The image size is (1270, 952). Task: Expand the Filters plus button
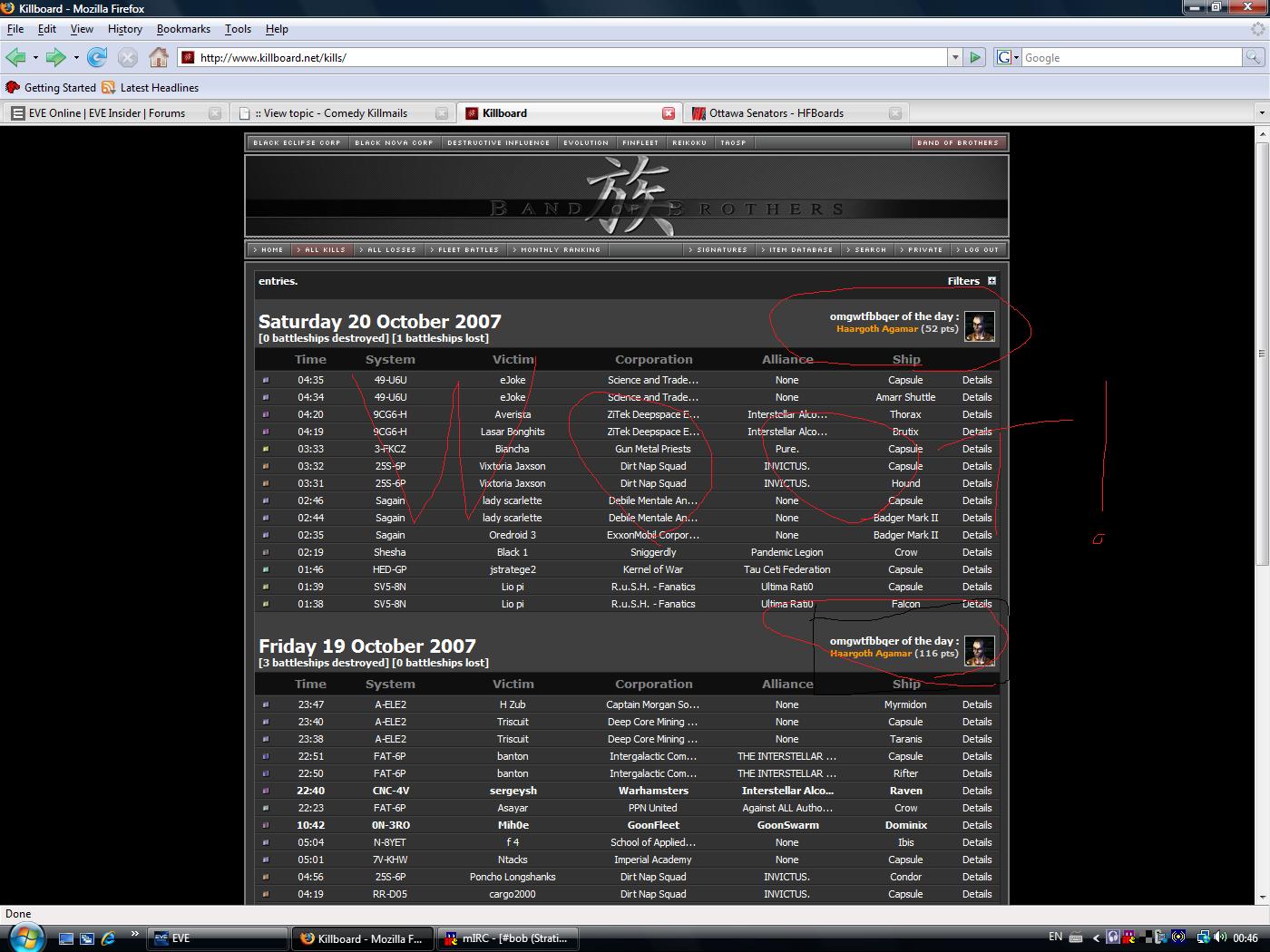point(992,281)
